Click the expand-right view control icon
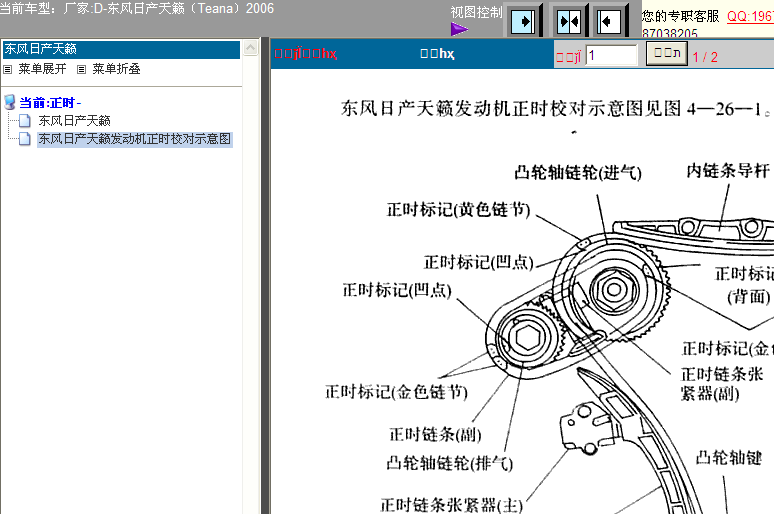774x514 pixels. (523, 21)
